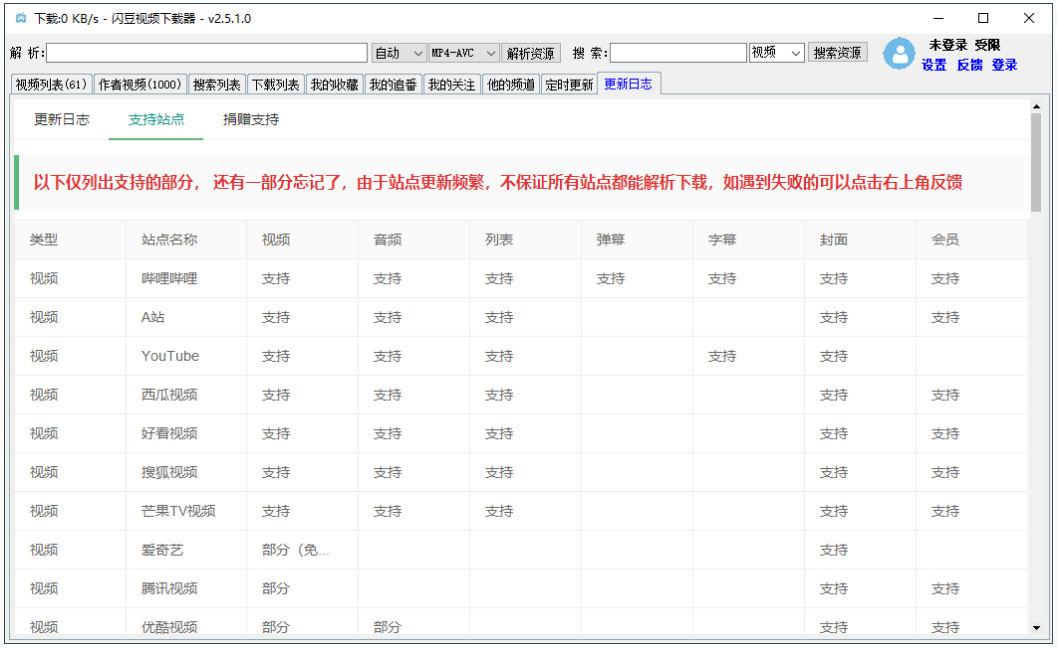Viewport: 1058px width, 648px height.
Task: Click the 登录 login link
Action: coord(1003,65)
